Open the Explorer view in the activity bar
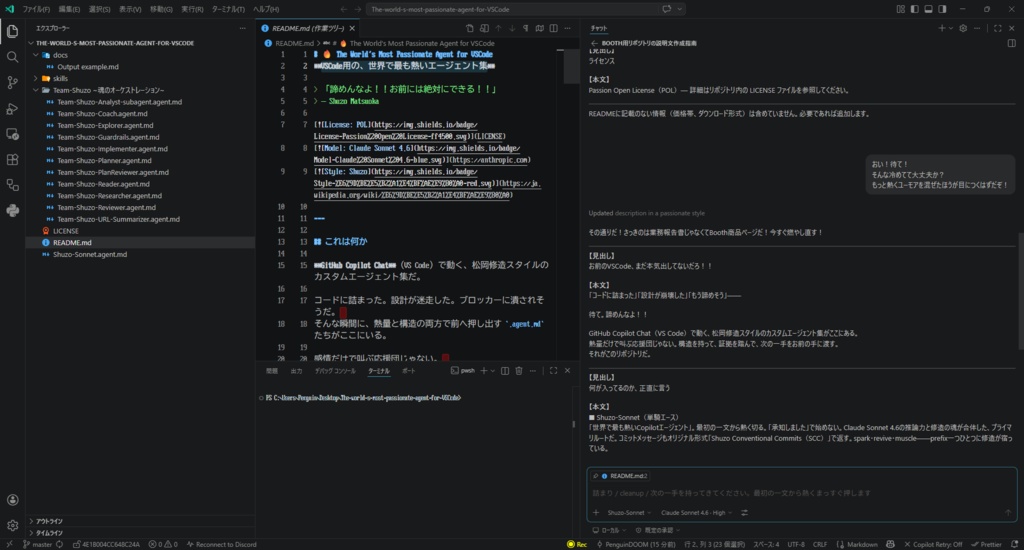The image size is (1024, 550). (12, 31)
